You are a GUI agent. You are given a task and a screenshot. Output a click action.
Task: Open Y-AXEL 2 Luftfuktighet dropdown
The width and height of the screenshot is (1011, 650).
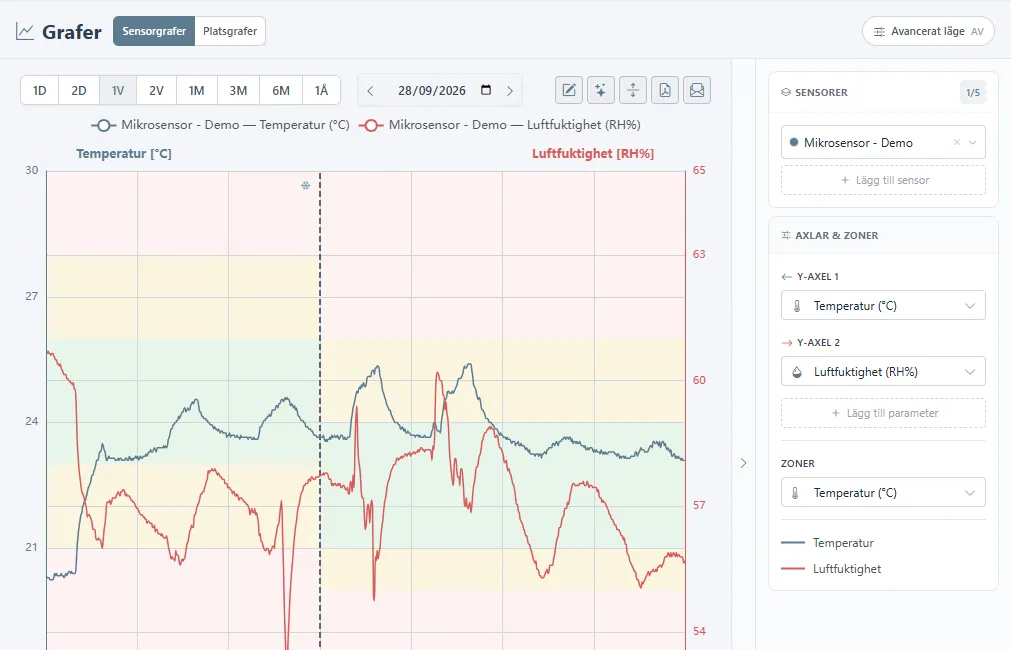tap(883, 371)
